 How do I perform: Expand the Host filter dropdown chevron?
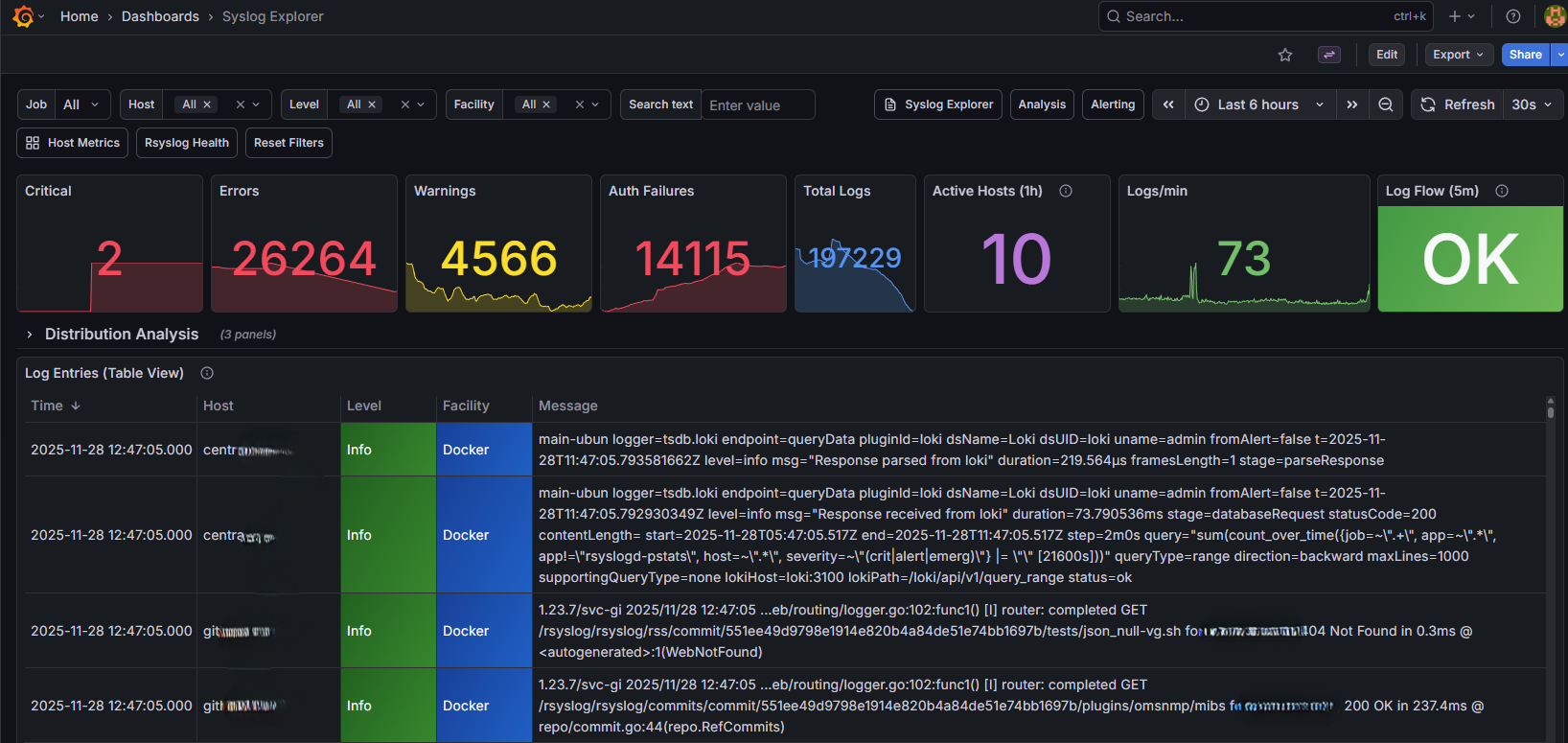point(256,104)
